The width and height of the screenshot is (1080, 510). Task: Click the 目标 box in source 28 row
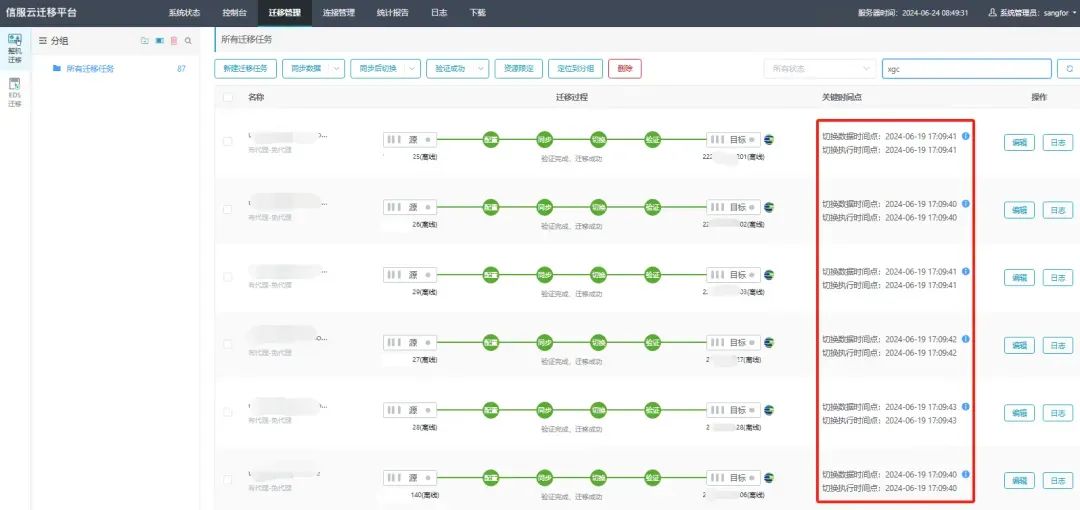click(x=734, y=410)
